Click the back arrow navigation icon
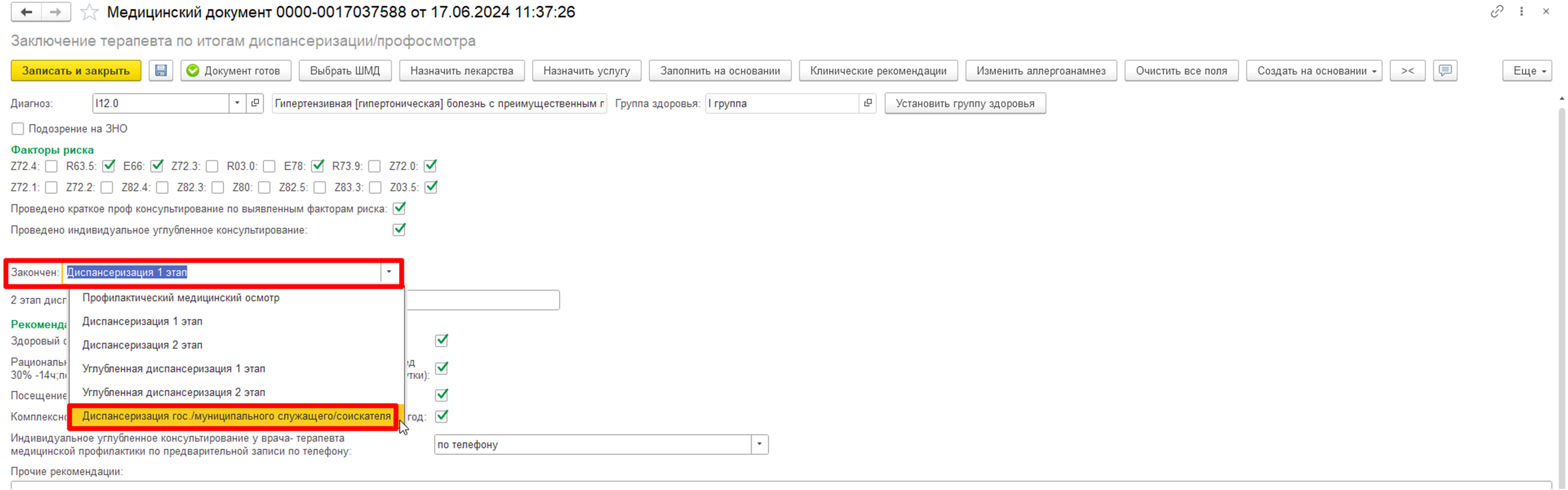Screen dimensions: 1568x490 [26, 12]
